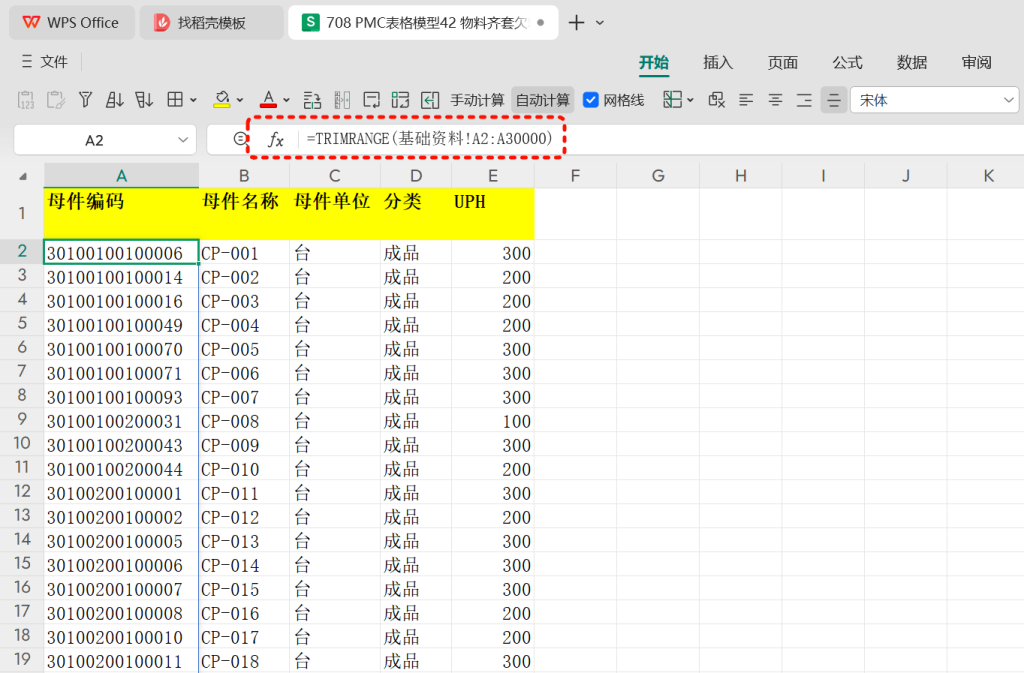Click the zoom magnifier icon before fx
Screen dimensions: 1024x673
click(240, 139)
